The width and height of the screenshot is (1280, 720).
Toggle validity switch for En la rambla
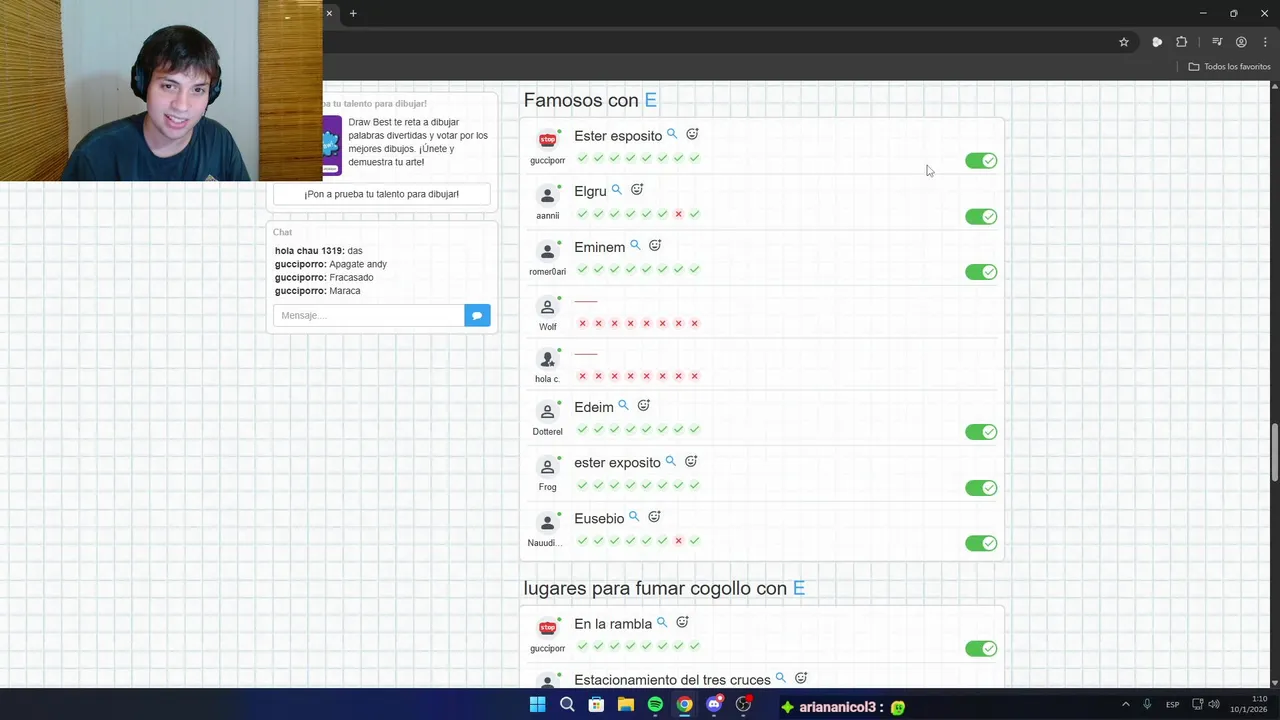pos(981,649)
